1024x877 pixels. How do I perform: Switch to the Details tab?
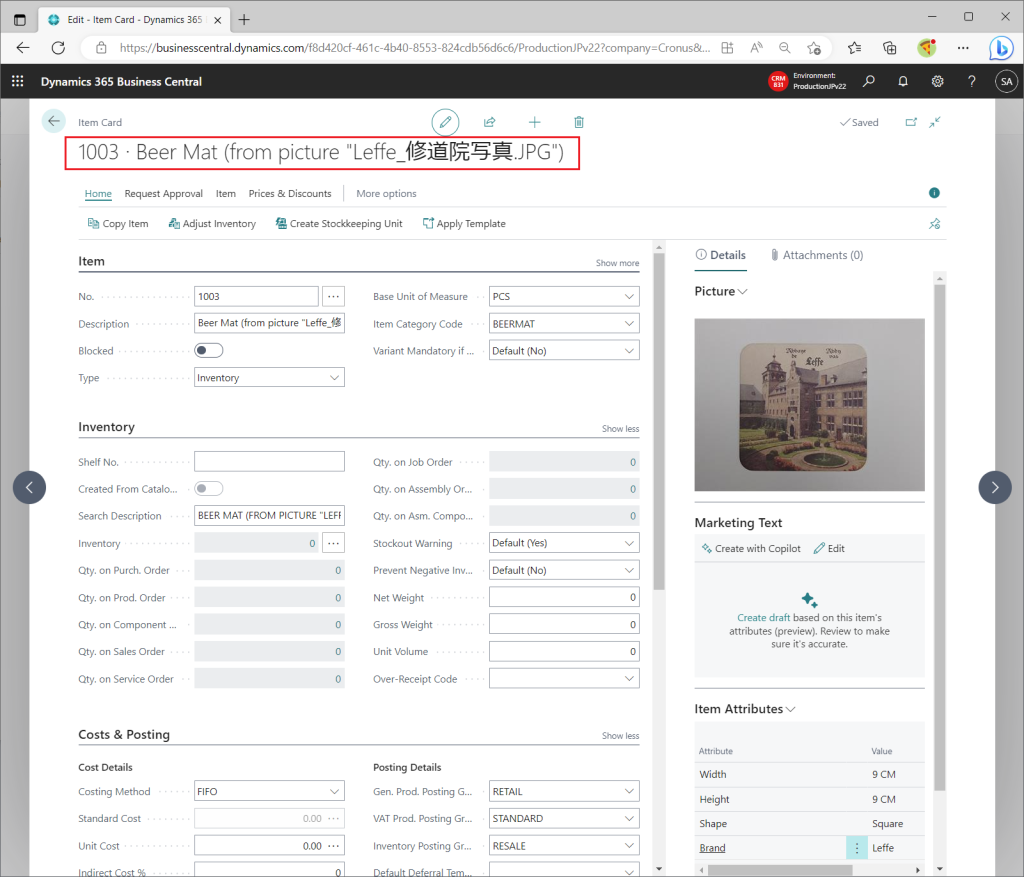pos(720,255)
